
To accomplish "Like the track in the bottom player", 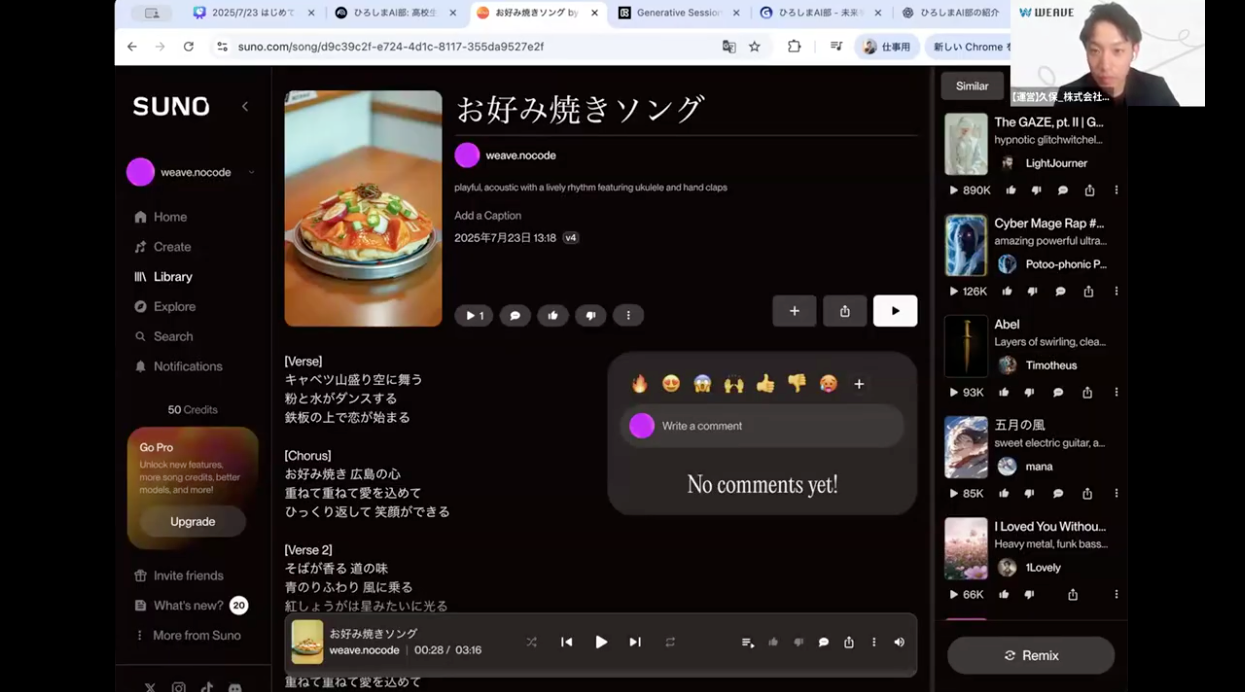I will [773, 642].
